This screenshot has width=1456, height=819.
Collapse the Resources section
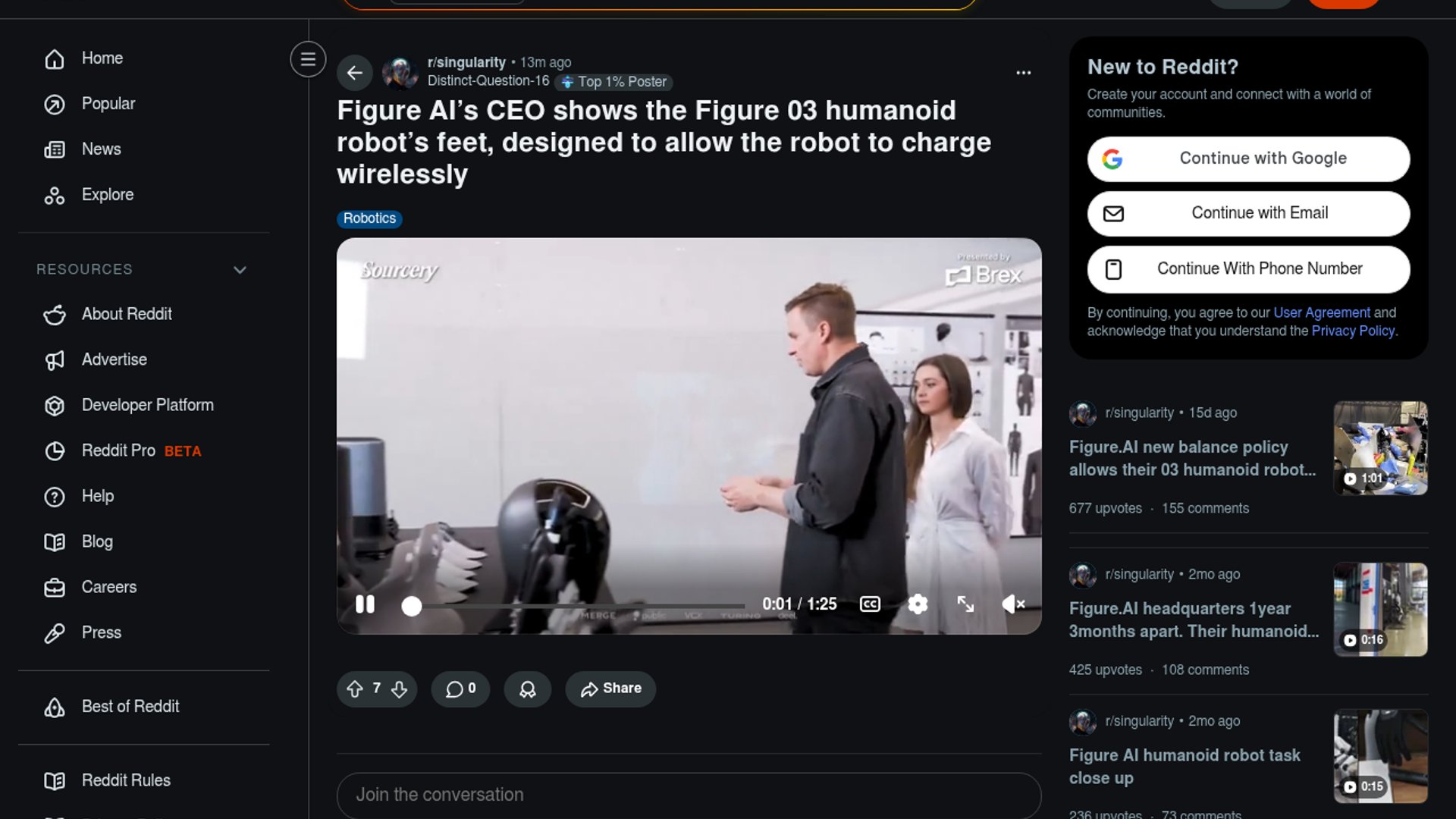[x=240, y=270]
